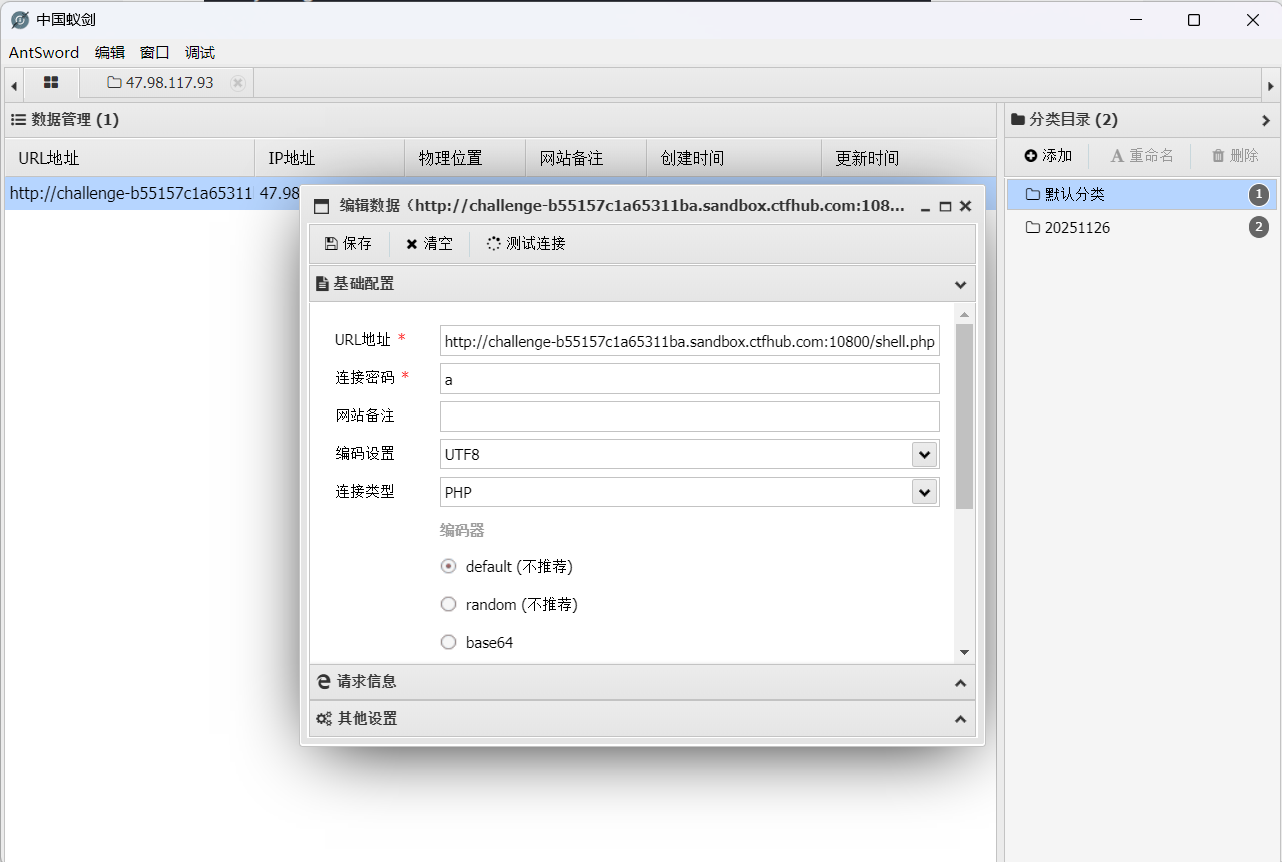Select the random (不推荐) encoder radio
The image size is (1282, 862).
coord(448,604)
